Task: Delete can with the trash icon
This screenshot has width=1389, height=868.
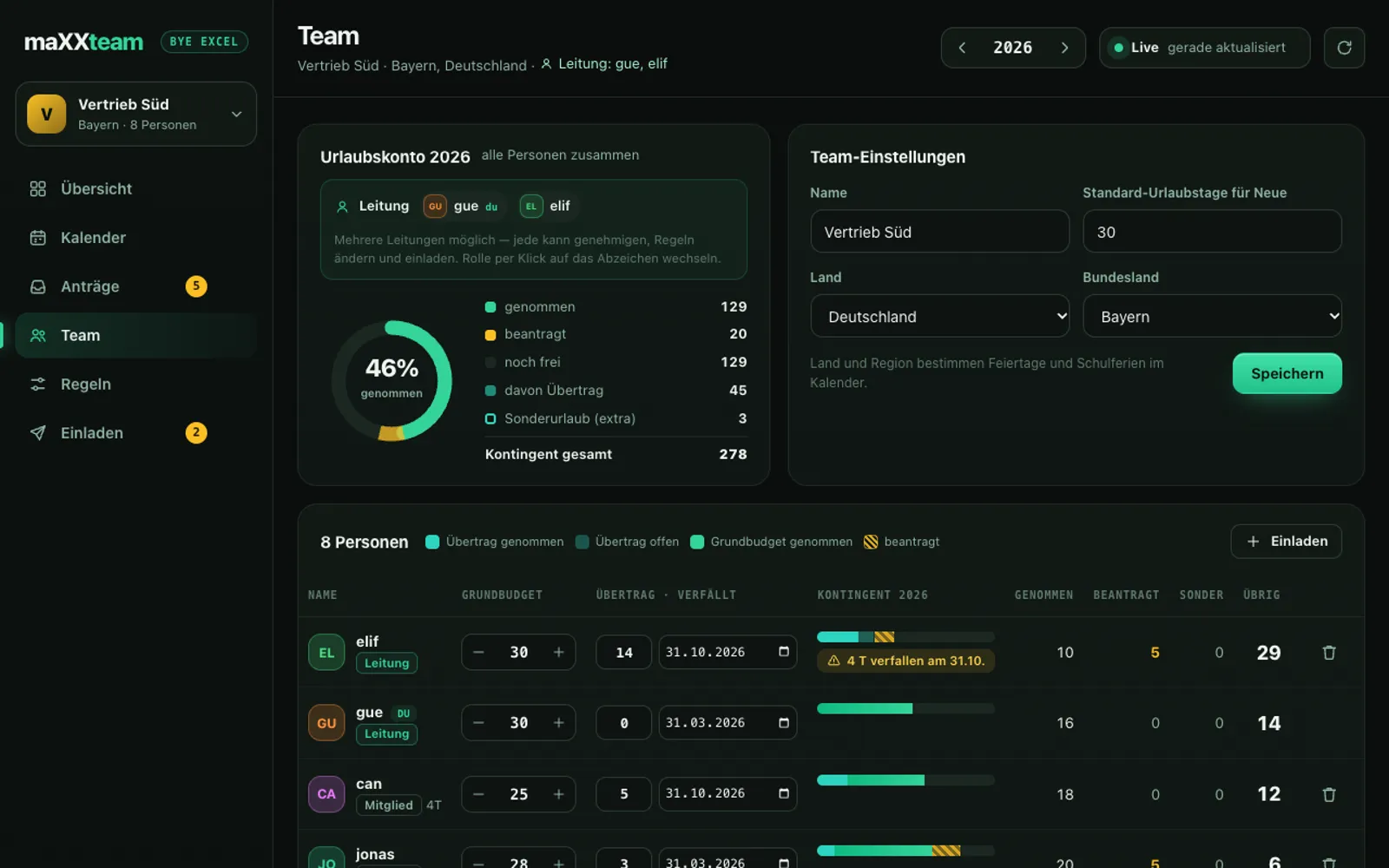Action: tap(1328, 794)
